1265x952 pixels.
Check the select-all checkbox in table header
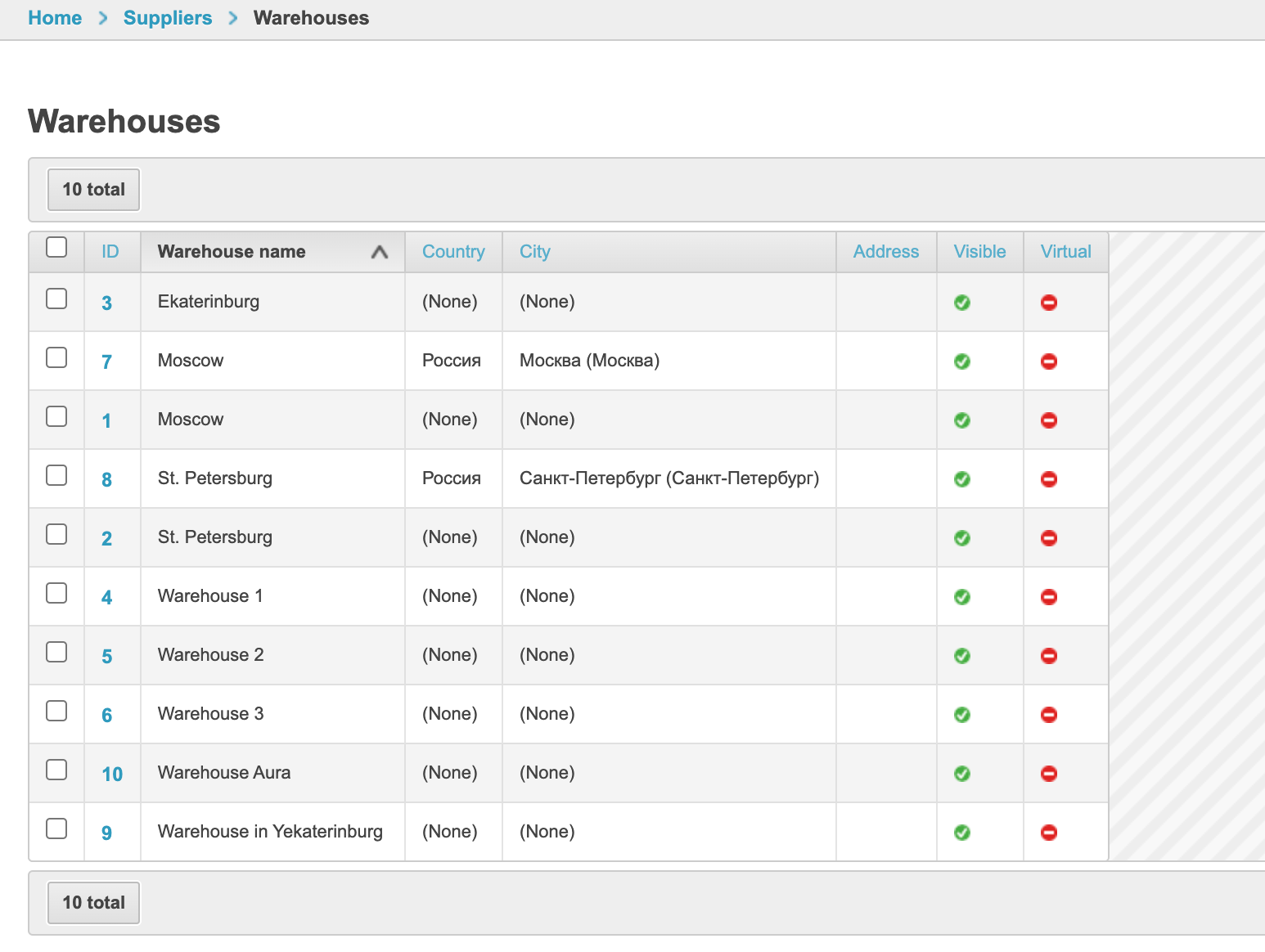56,247
